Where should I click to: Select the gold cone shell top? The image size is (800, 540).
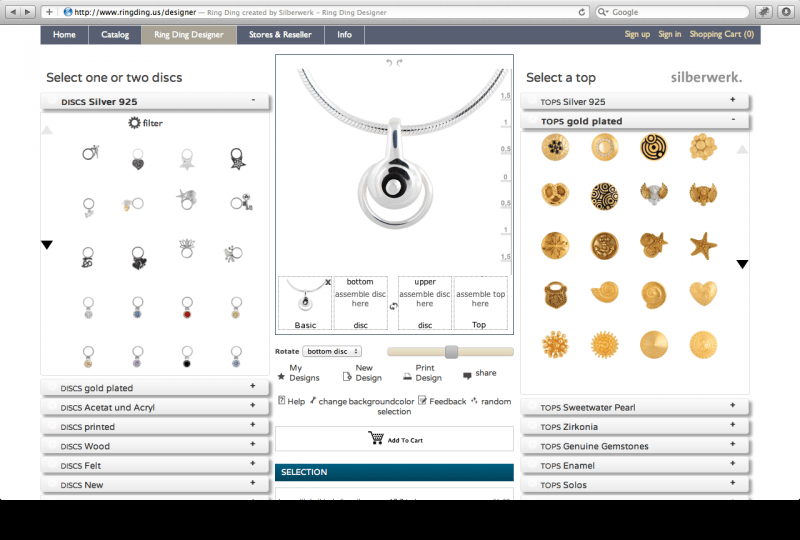pyautogui.click(x=605, y=292)
